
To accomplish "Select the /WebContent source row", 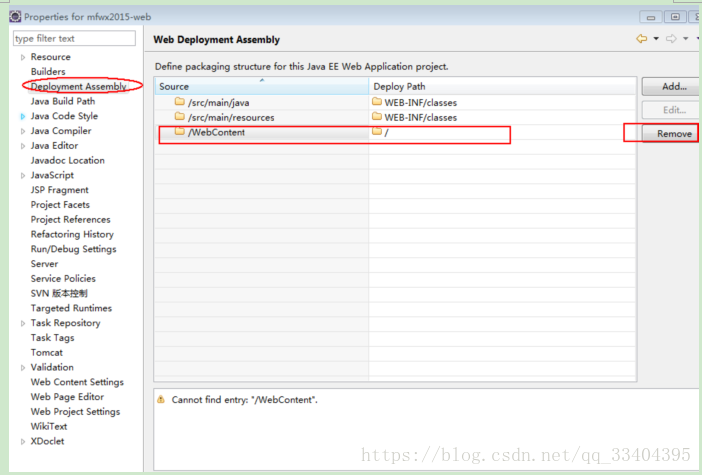I will [x=261, y=132].
